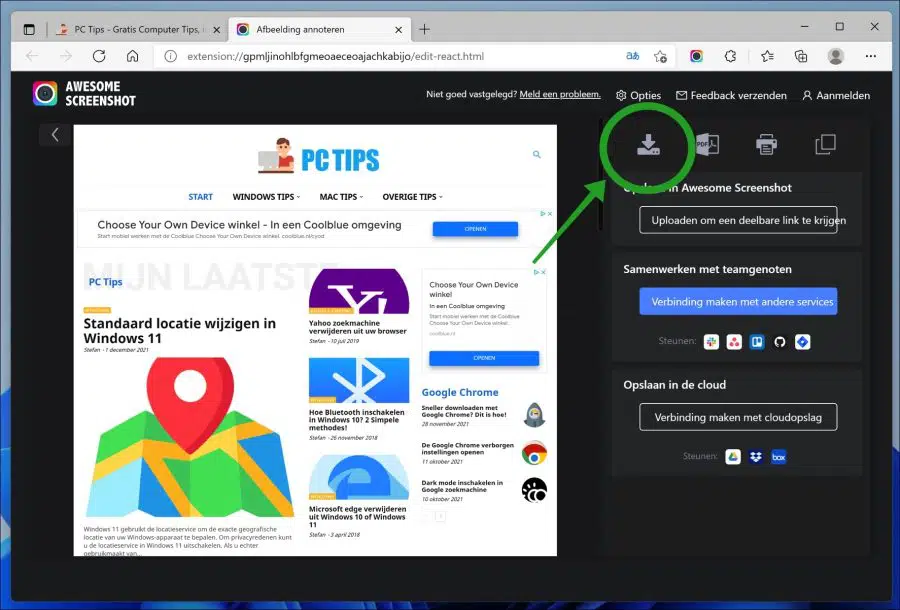Click Verbinding maken met andere services
Screen dimensions: 900x610
click(x=738, y=301)
